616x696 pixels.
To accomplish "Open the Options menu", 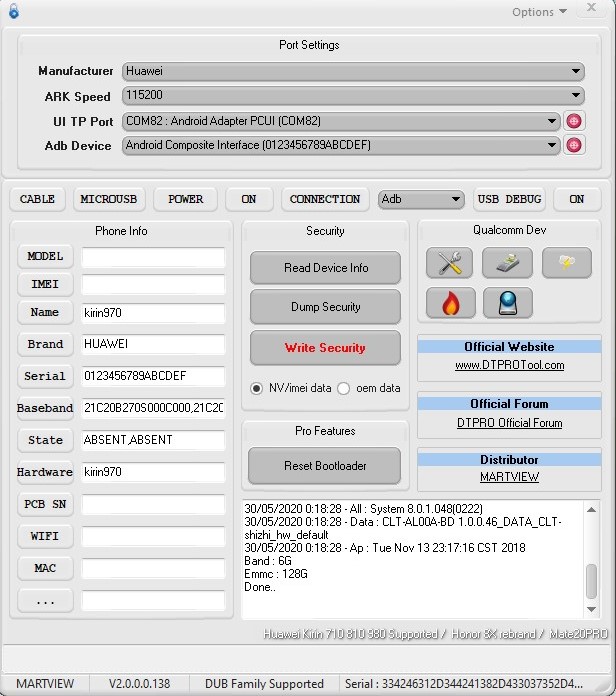I will pyautogui.click(x=539, y=12).
